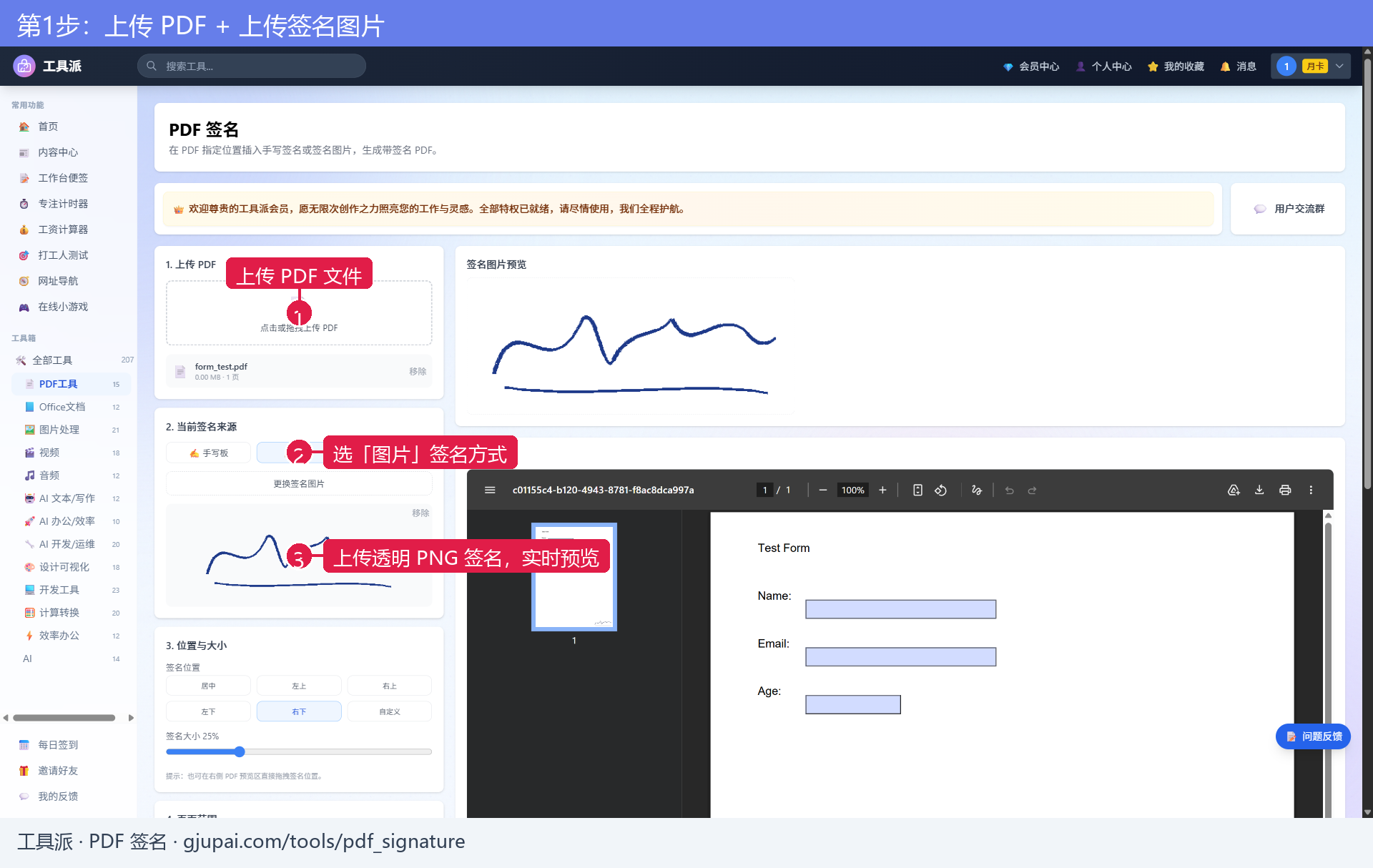The height and width of the screenshot is (868, 1373).
Task: Click the 工具派 logo icon
Action: click(x=24, y=66)
